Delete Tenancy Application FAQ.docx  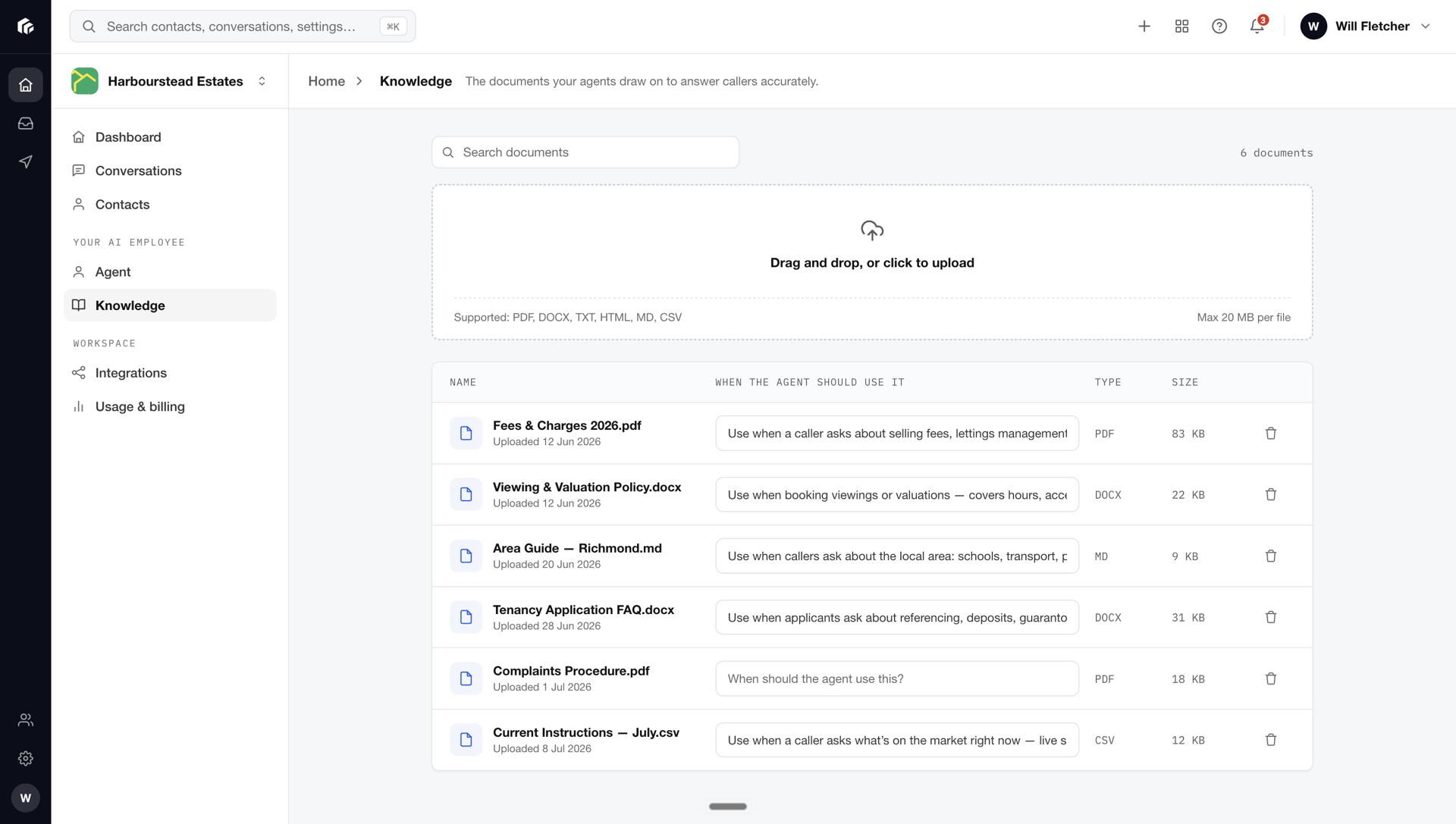[x=1271, y=618]
